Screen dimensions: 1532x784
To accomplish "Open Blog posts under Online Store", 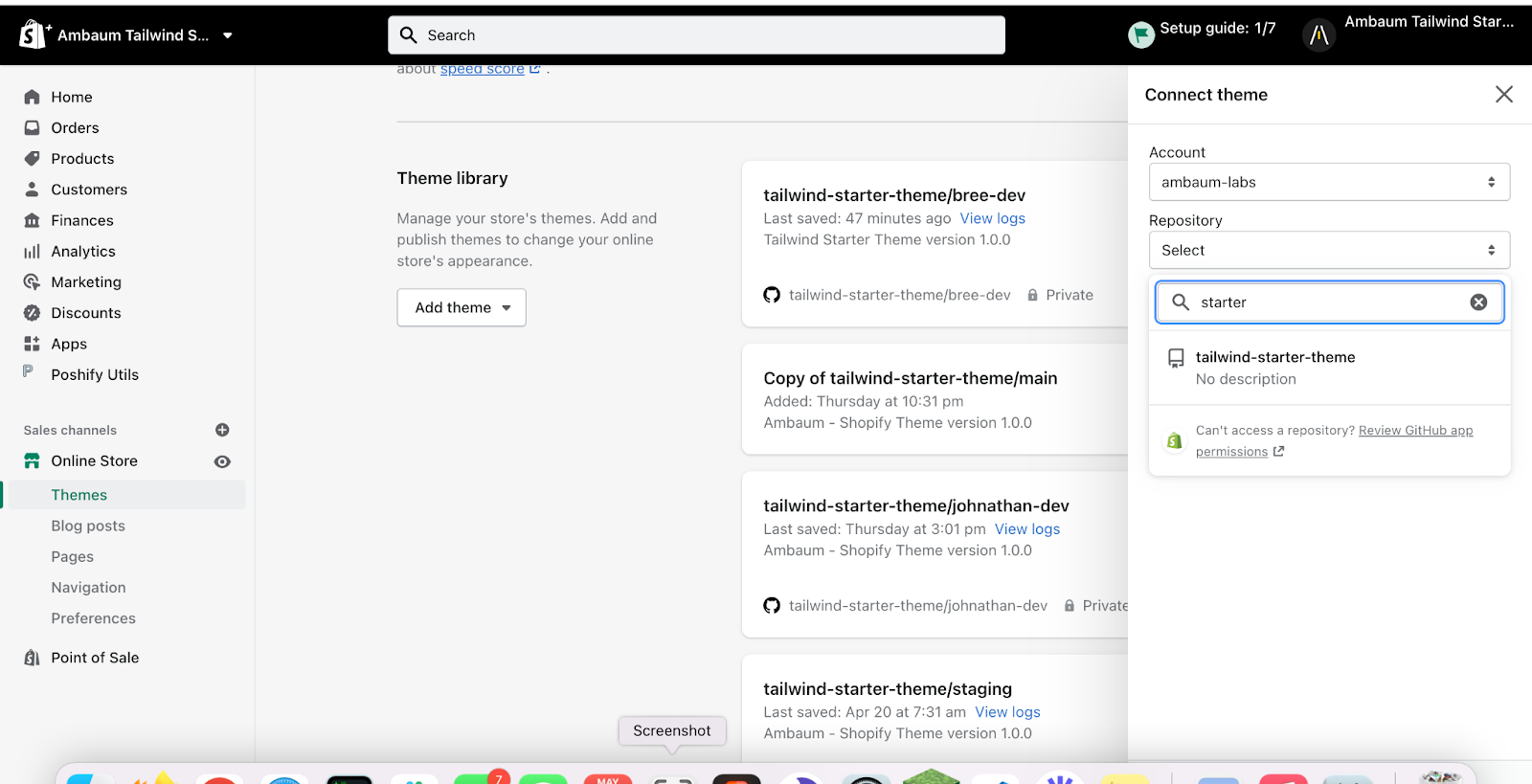I will tap(88, 526).
